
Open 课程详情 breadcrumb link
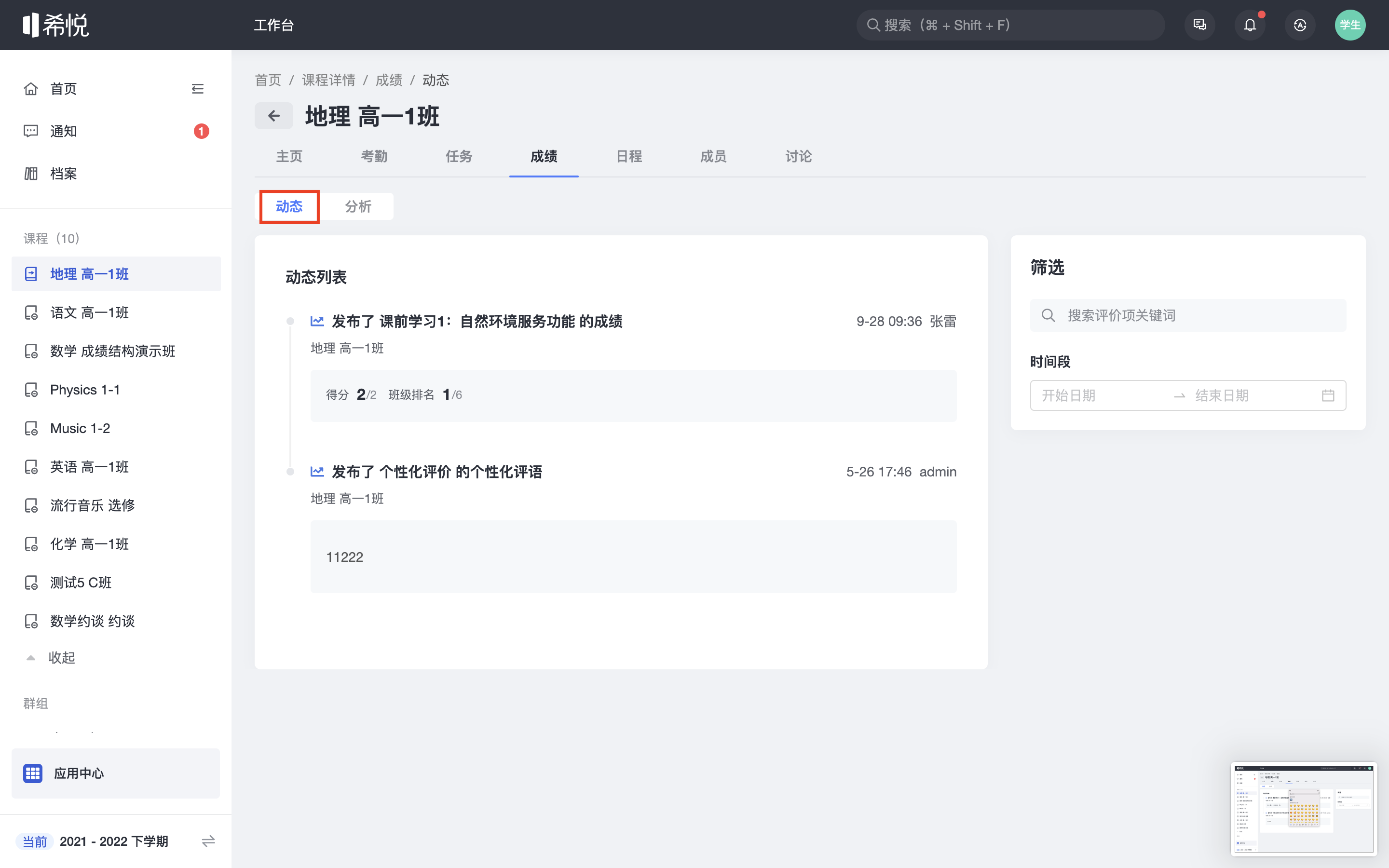pyautogui.click(x=328, y=80)
